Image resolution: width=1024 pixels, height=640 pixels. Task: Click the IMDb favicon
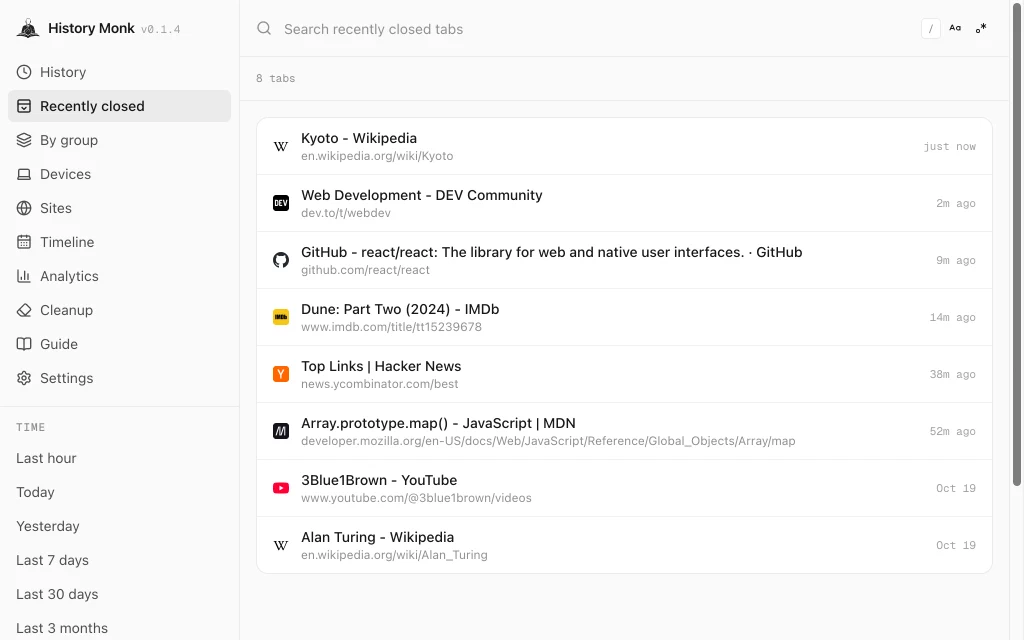pyautogui.click(x=281, y=317)
